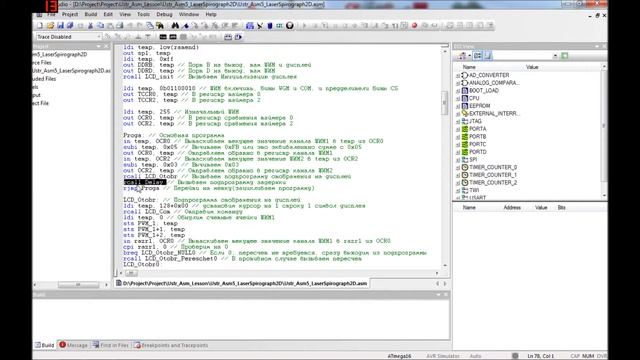Viewport: 640px width, 360px height.
Task: Select TWI in I/O View
Action: click(474, 190)
